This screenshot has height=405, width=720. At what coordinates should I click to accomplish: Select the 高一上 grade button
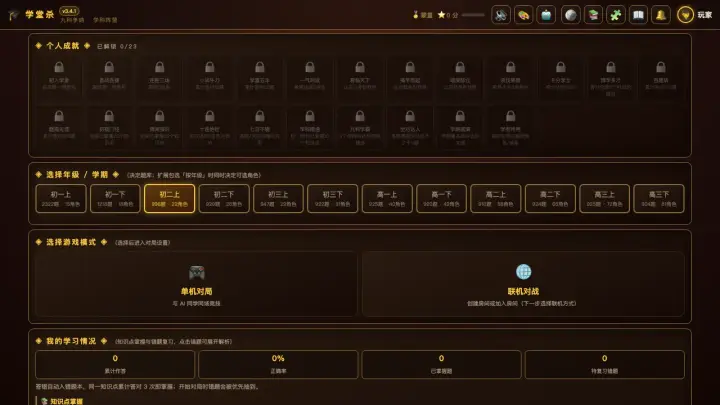pos(387,198)
